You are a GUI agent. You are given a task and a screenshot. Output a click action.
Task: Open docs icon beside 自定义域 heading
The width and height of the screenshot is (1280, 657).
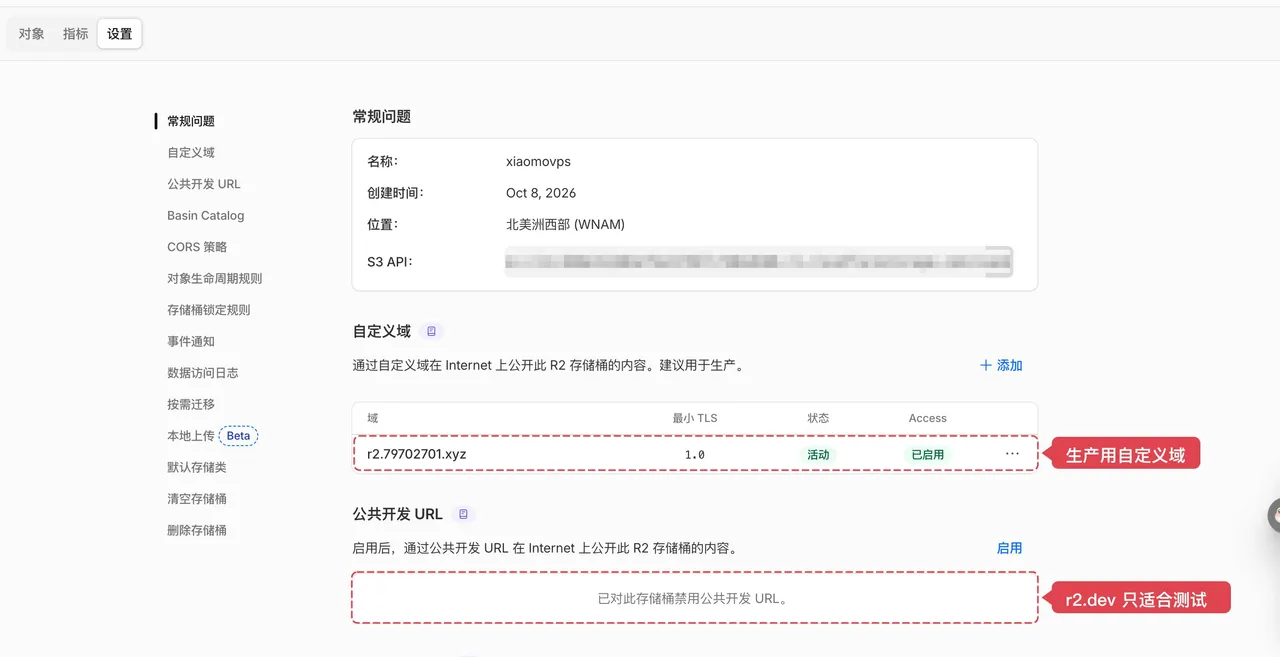point(431,331)
